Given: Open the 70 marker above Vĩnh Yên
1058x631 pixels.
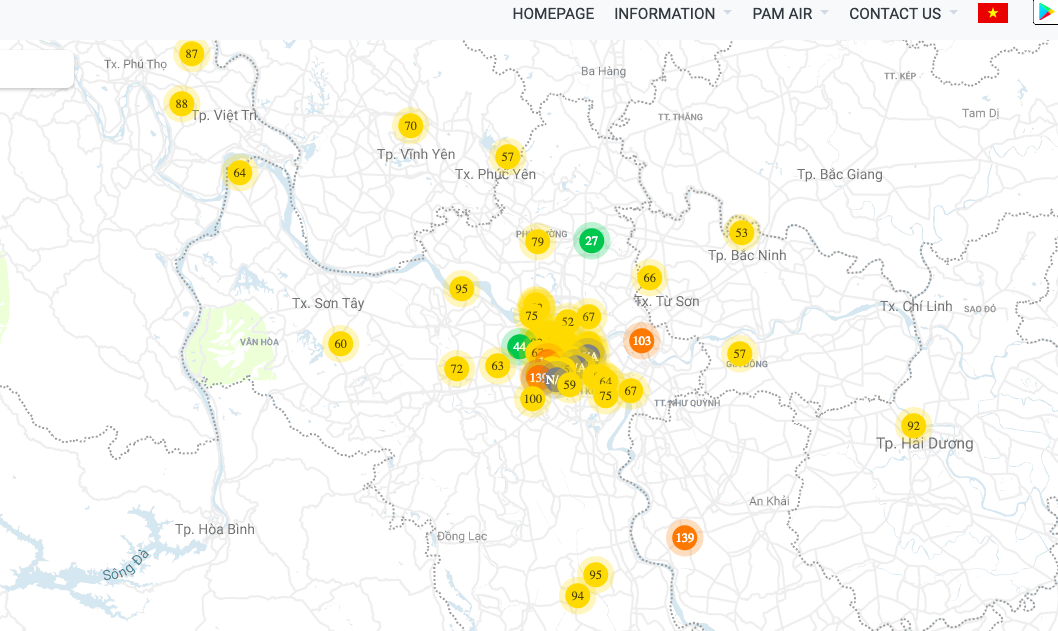Looking at the screenshot, I should click(x=410, y=126).
